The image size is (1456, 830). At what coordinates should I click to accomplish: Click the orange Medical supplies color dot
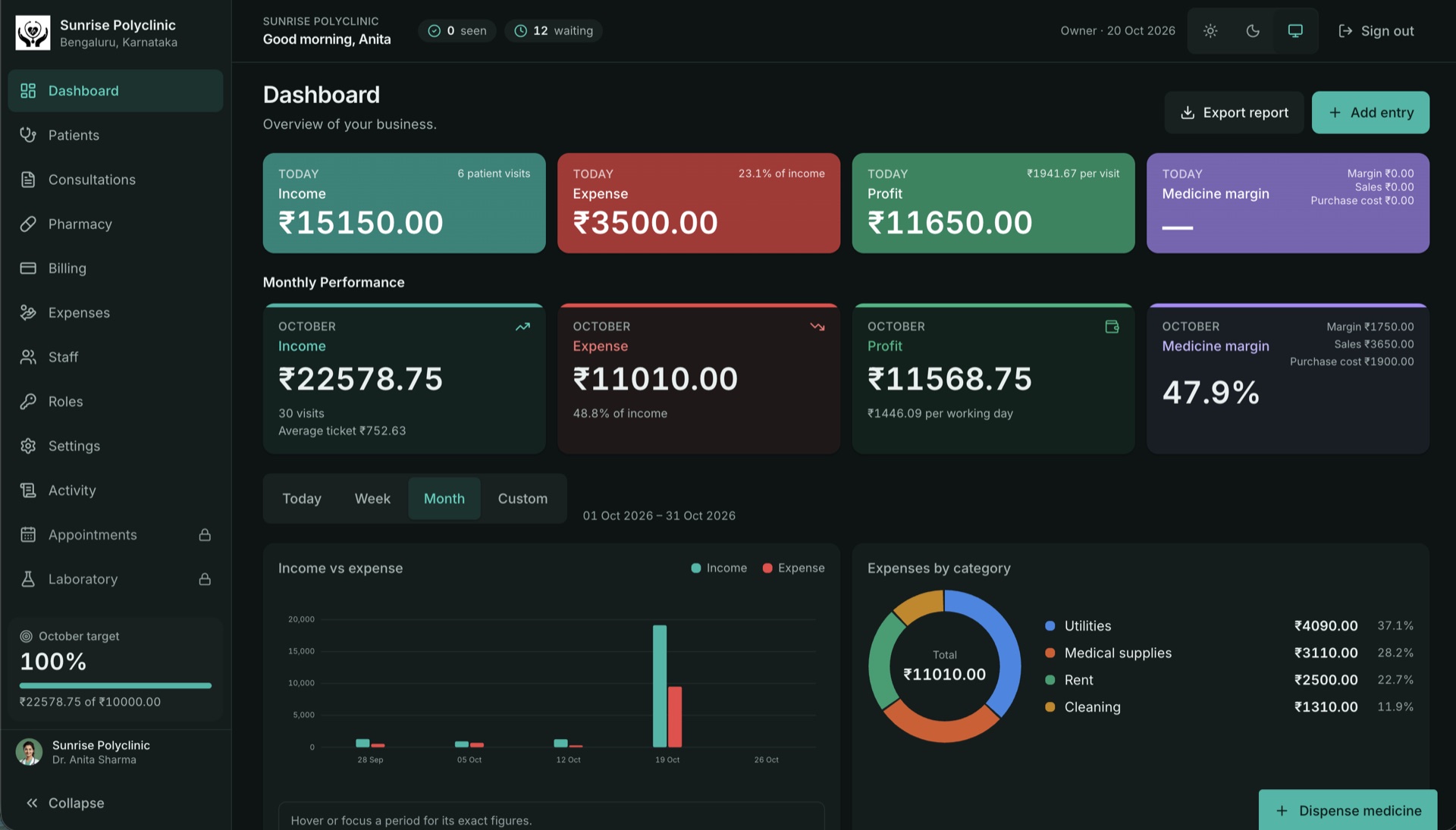coord(1050,653)
